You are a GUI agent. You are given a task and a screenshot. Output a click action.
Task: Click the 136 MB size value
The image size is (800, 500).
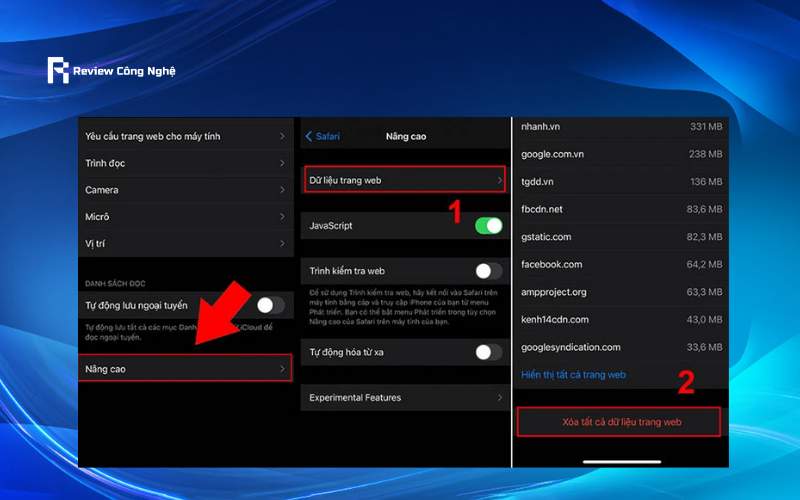[x=706, y=182]
